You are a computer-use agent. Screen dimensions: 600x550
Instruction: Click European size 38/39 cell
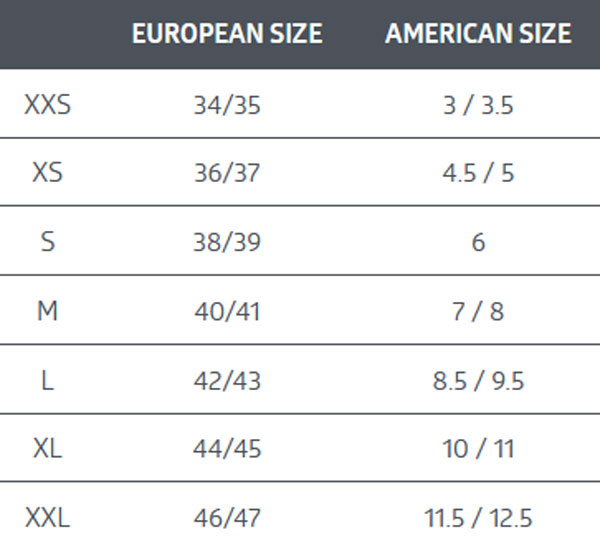227,242
